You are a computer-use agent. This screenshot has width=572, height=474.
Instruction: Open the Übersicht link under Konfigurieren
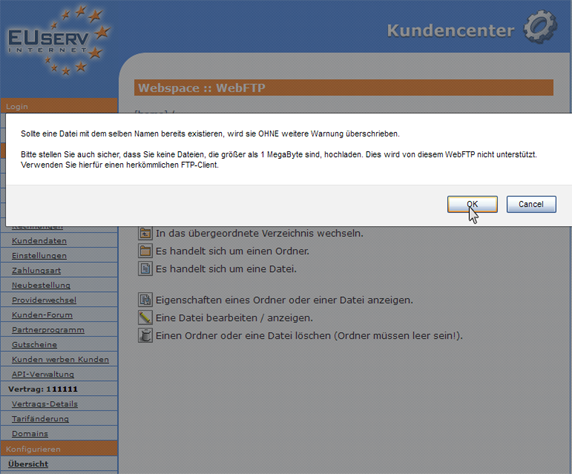point(28,464)
